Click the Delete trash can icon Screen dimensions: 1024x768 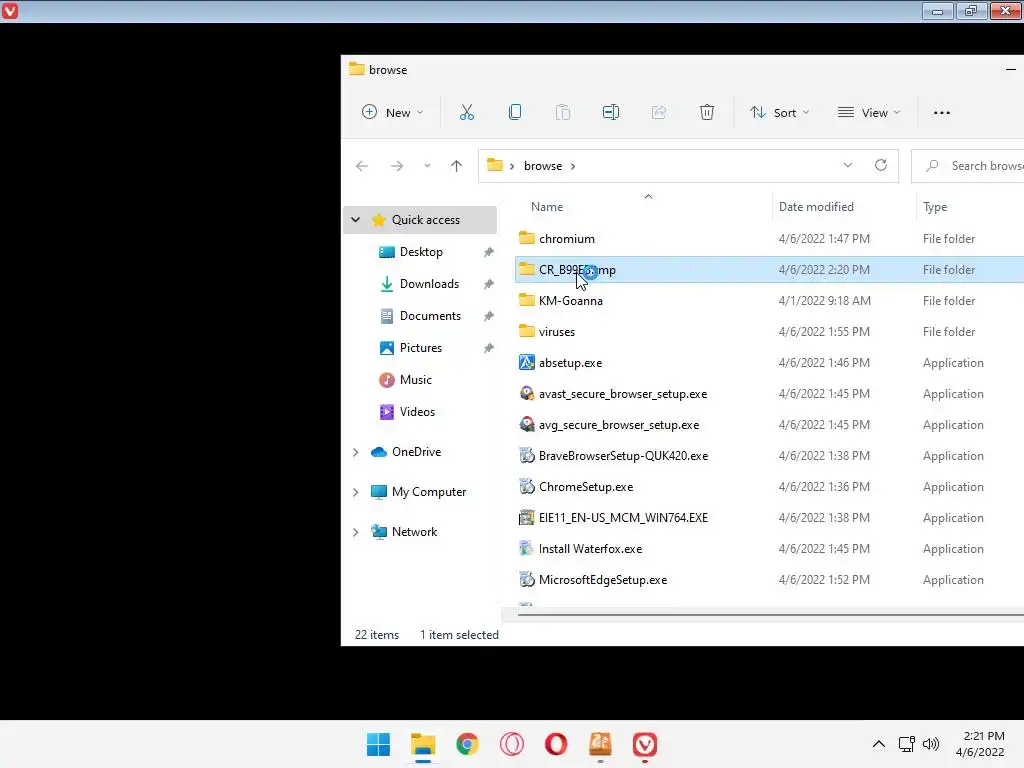707,112
